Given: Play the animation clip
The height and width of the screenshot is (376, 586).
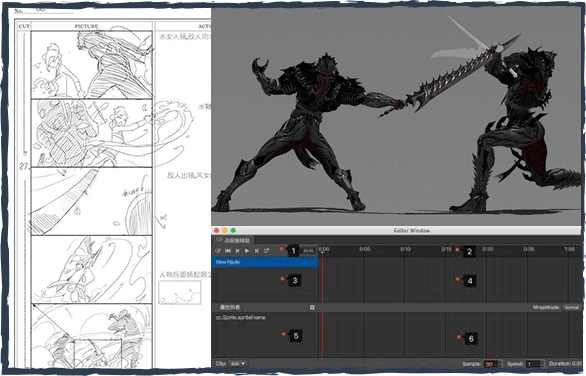Looking at the screenshot, I should (x=247, y=251).
